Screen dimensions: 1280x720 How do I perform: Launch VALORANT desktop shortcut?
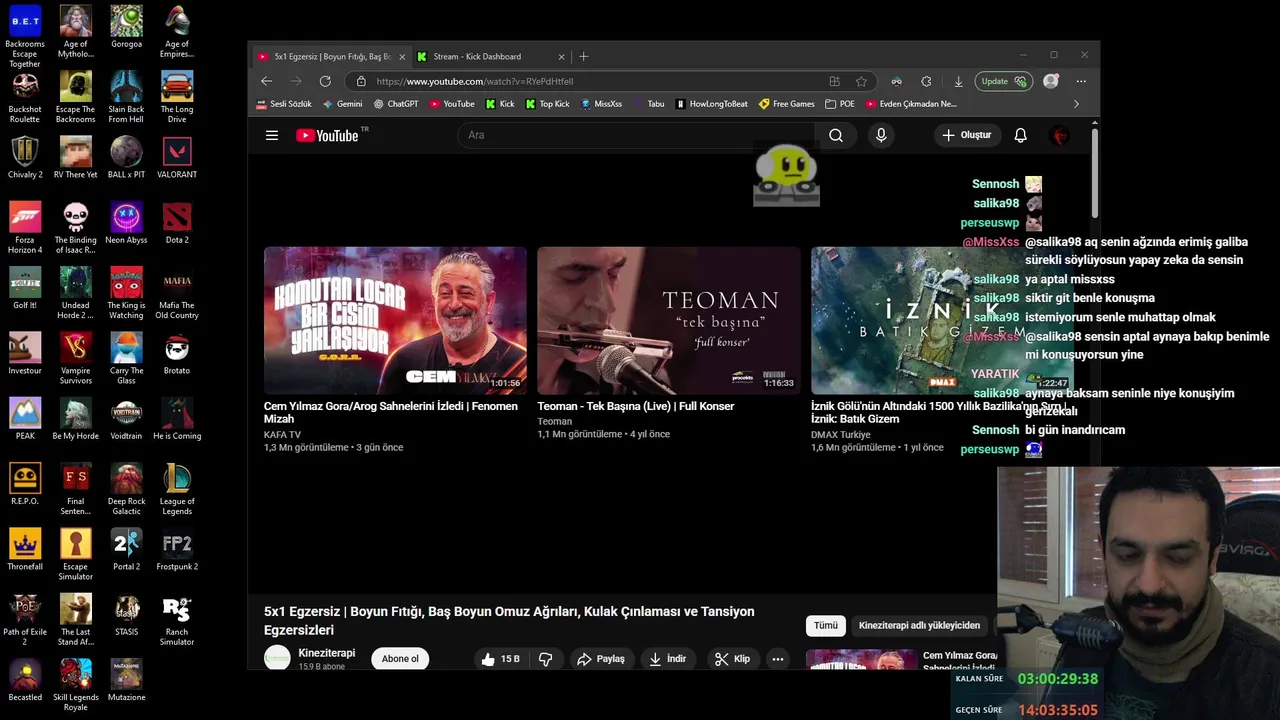click(x=177, y=158)
